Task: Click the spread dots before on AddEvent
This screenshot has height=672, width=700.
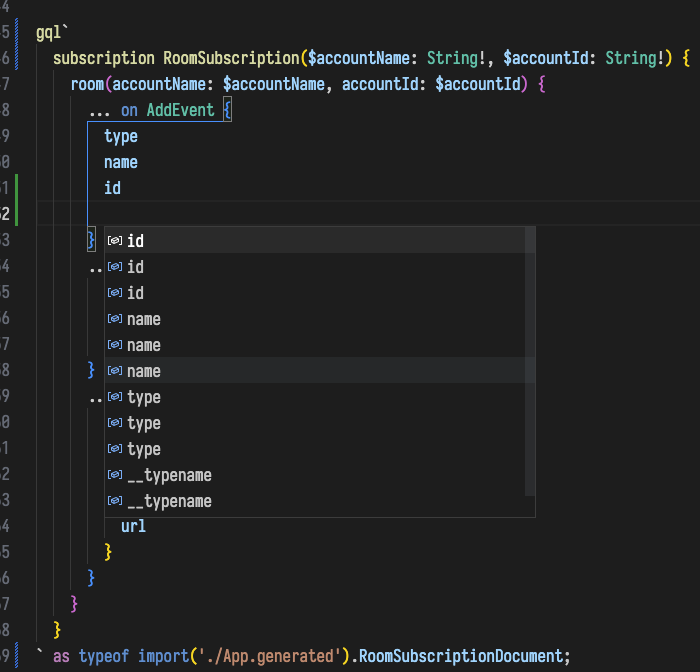Action: click(x=99, y=114)
